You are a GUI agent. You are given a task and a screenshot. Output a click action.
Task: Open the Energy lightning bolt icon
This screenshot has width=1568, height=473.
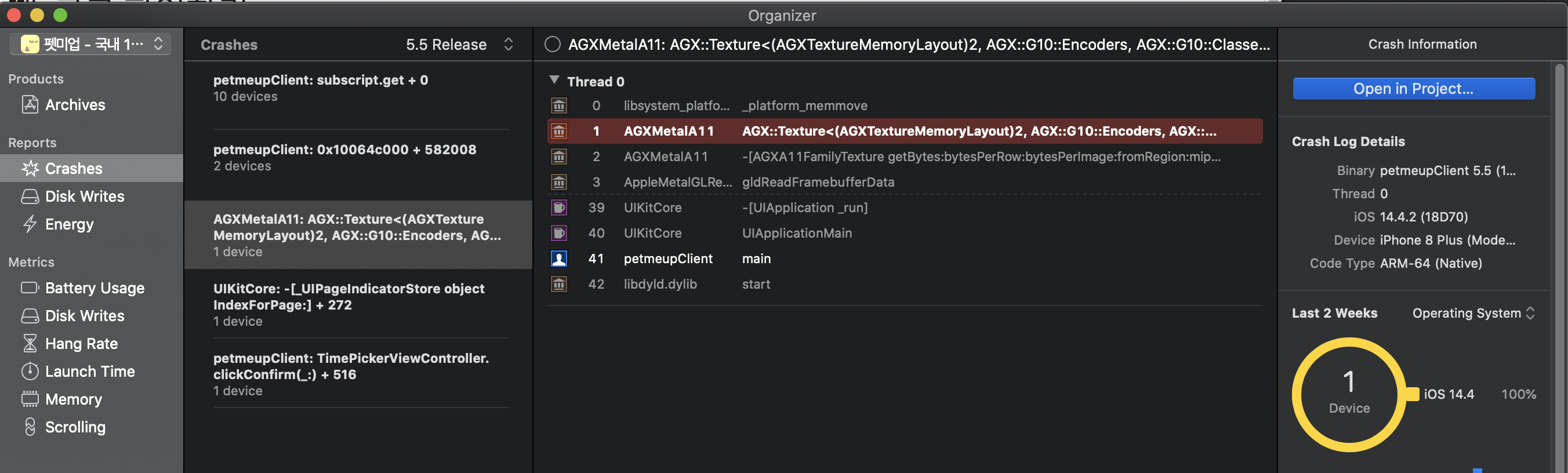coord(30,225)
